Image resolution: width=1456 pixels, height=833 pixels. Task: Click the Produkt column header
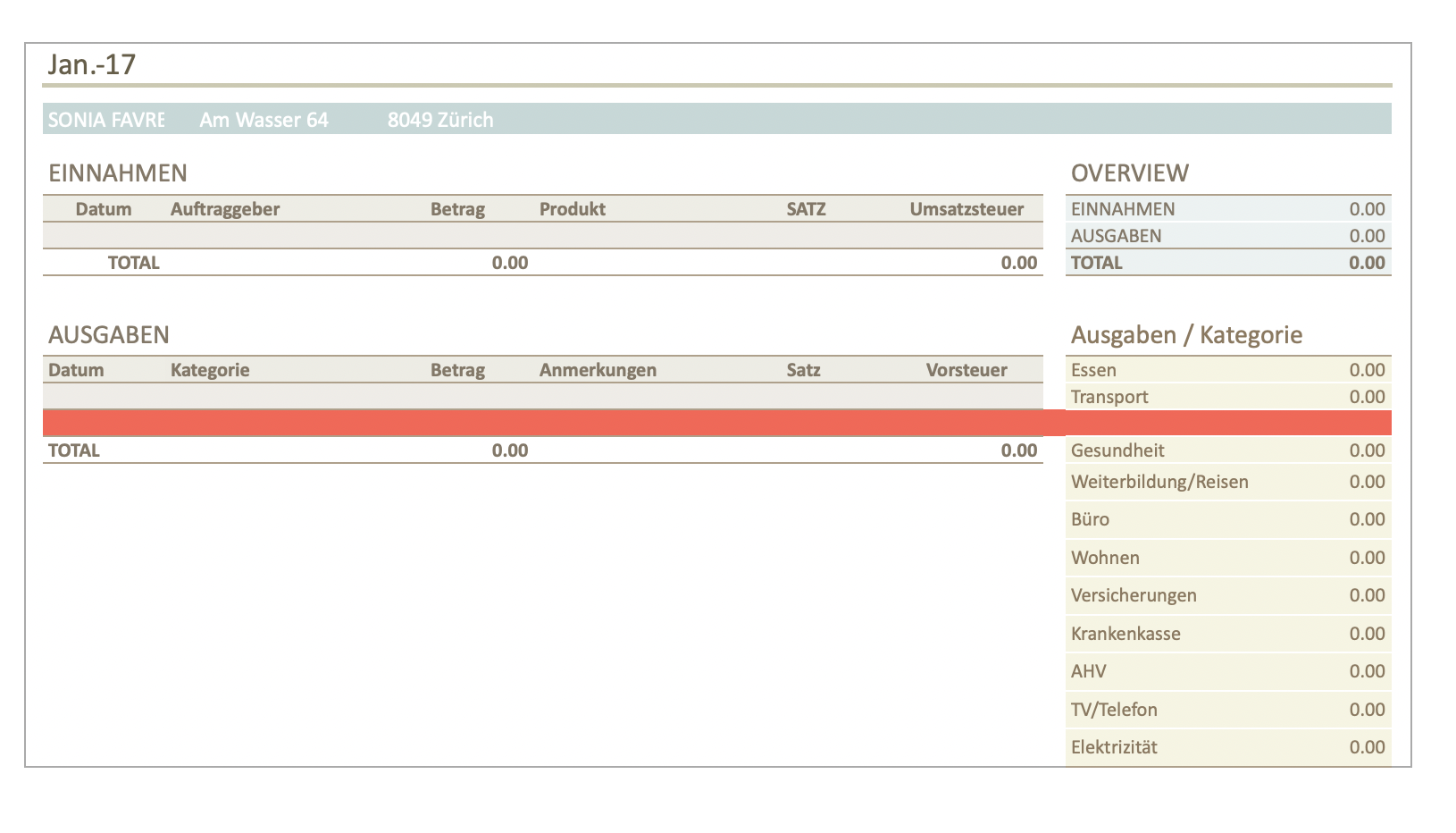[x=572, y=209]
